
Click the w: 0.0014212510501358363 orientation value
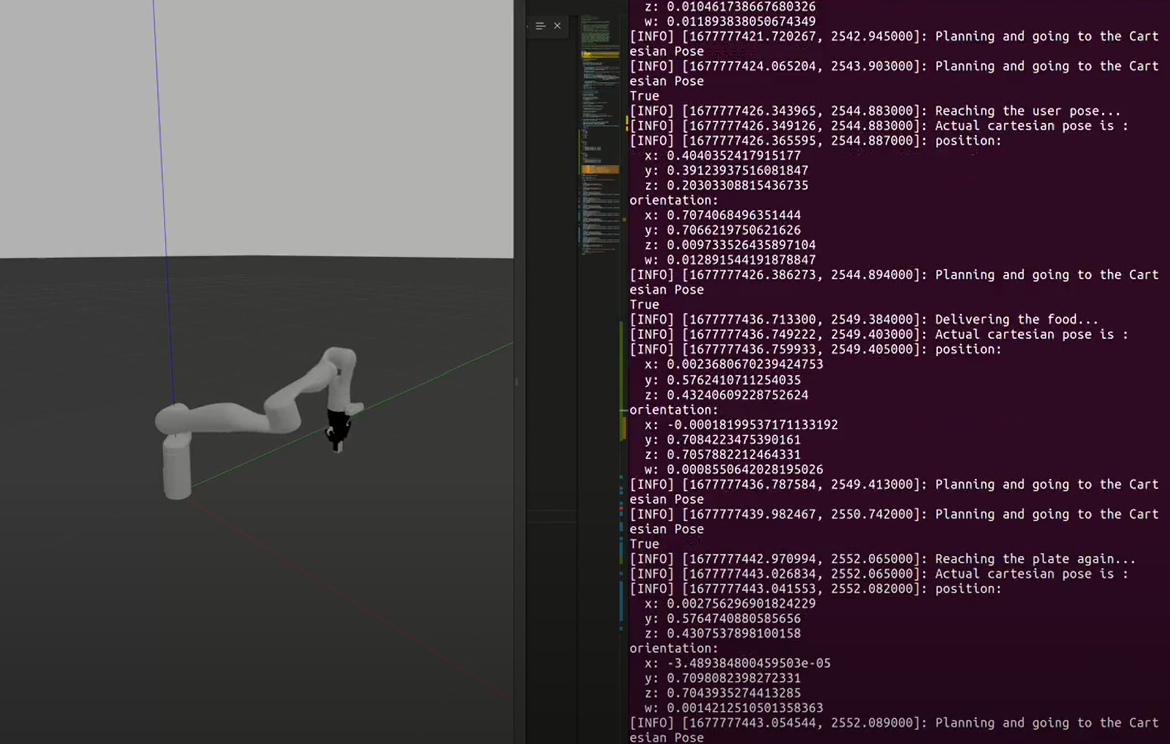733,708
